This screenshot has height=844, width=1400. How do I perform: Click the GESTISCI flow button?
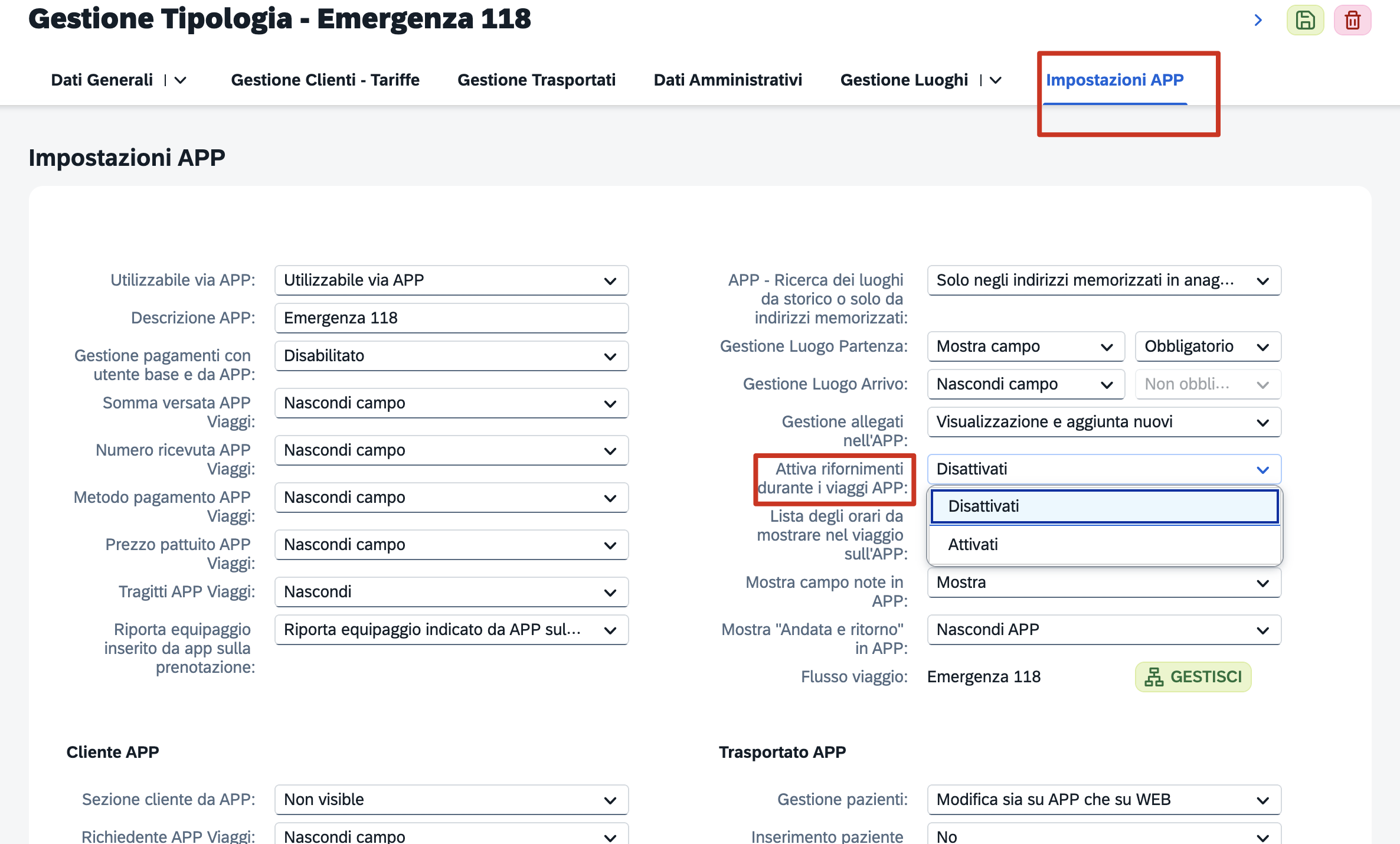(x=1193, y=677)
